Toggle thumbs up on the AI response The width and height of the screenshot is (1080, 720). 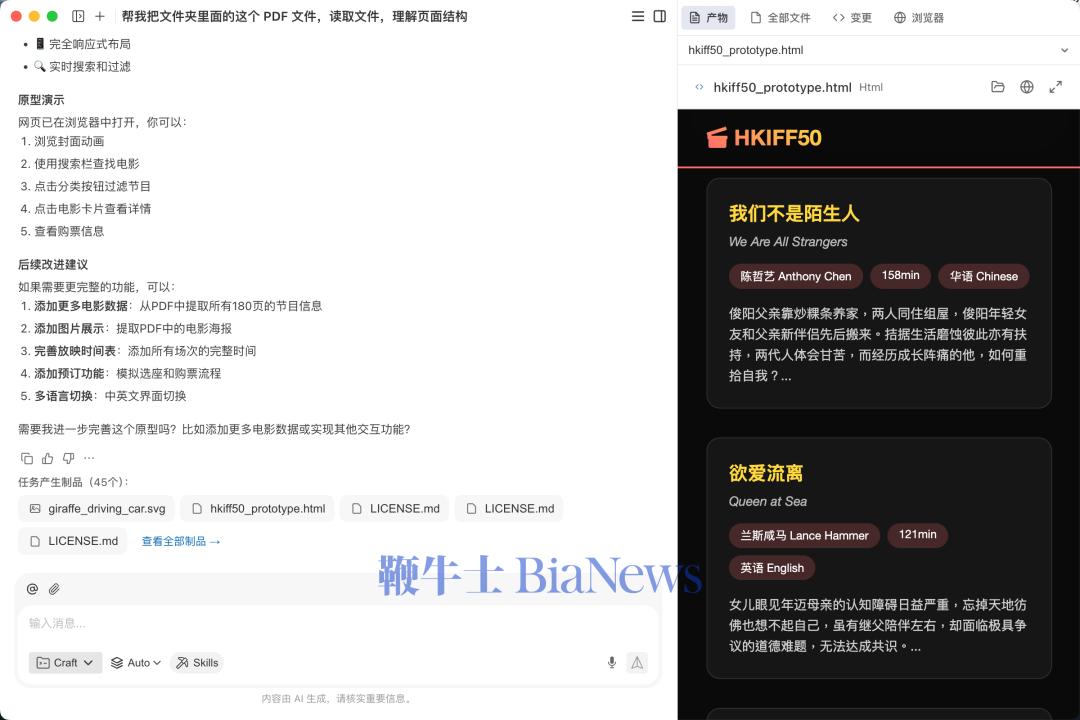[48, 458]
